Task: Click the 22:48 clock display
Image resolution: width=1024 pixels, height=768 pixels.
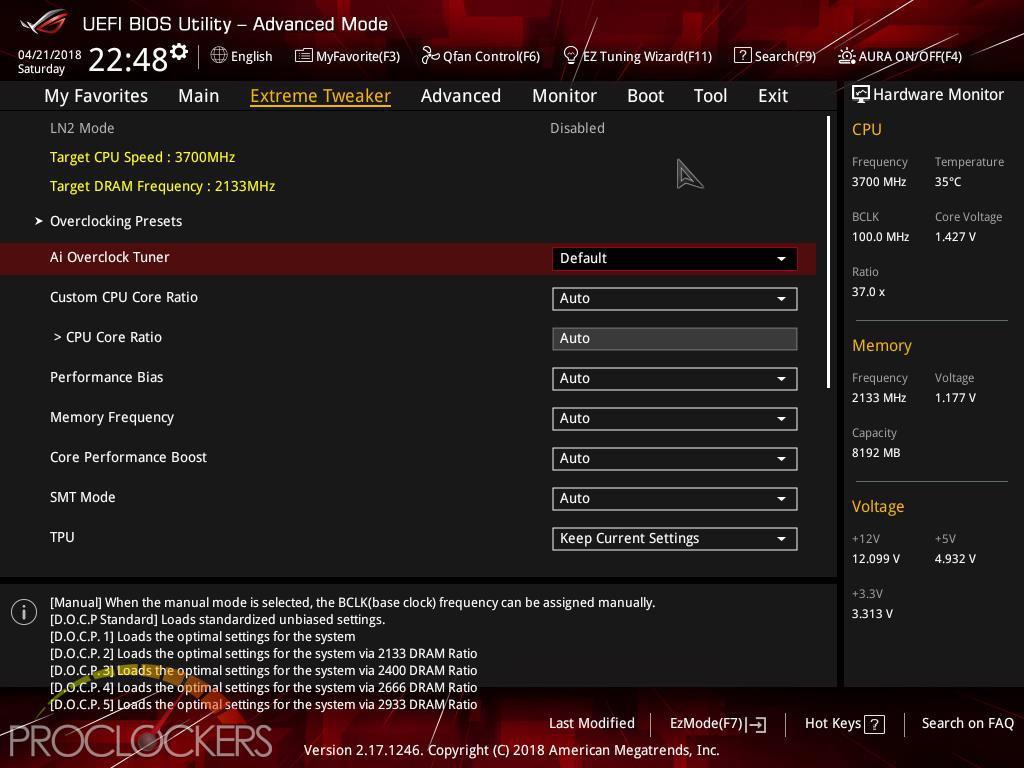Action: (128, 60)
